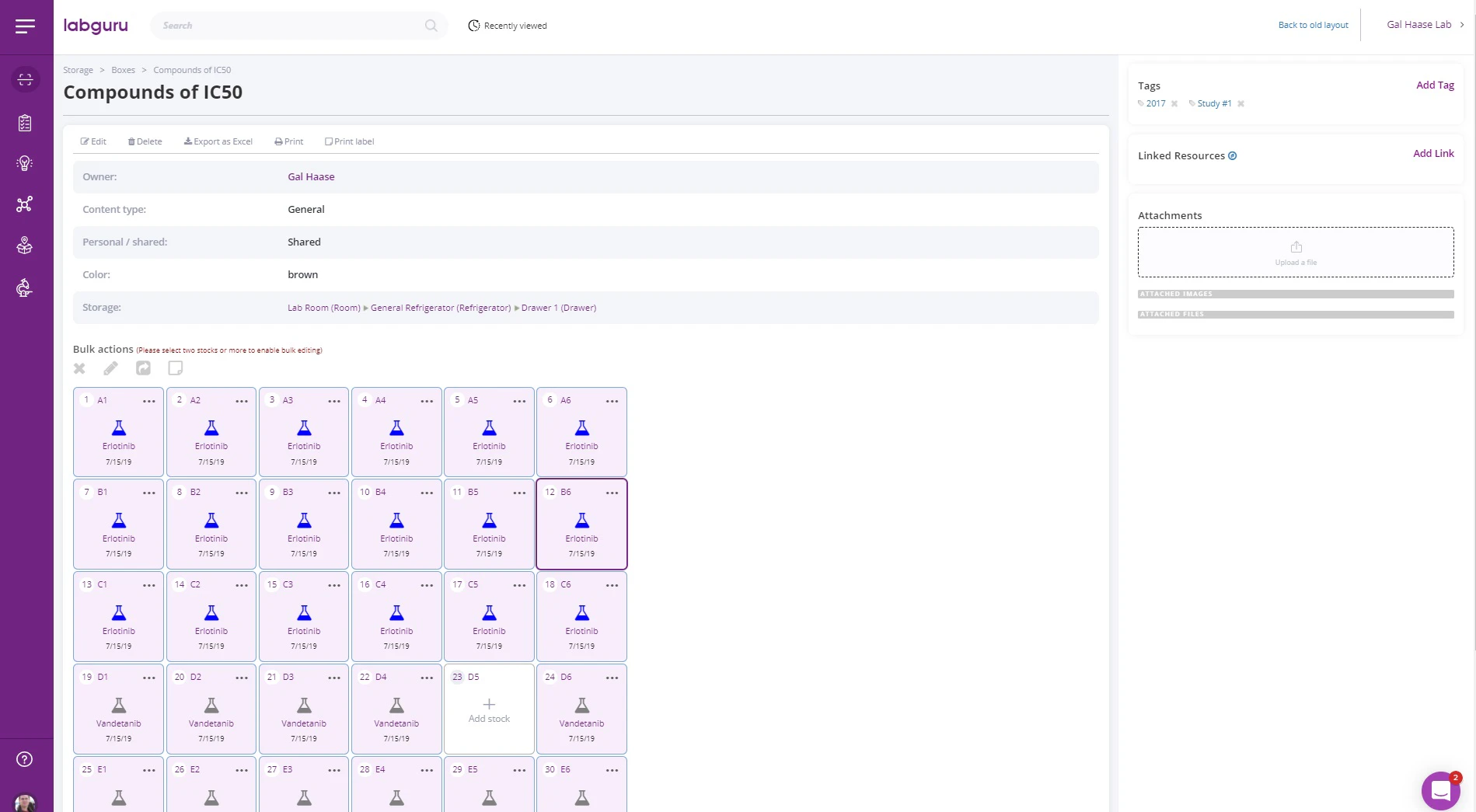Select the Vandetanib stock in cell D2
The height and width of the screenshot is (812, 1476).
point(211,709)
